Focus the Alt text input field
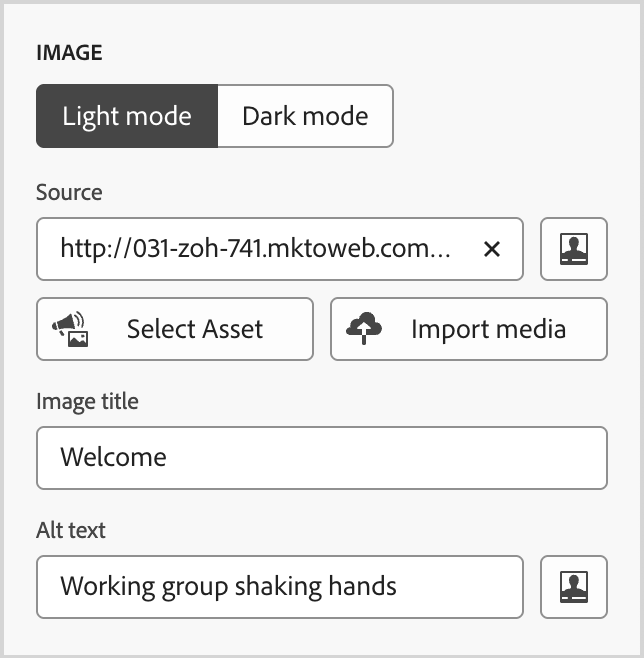644x658 pixels. point(280,587)
